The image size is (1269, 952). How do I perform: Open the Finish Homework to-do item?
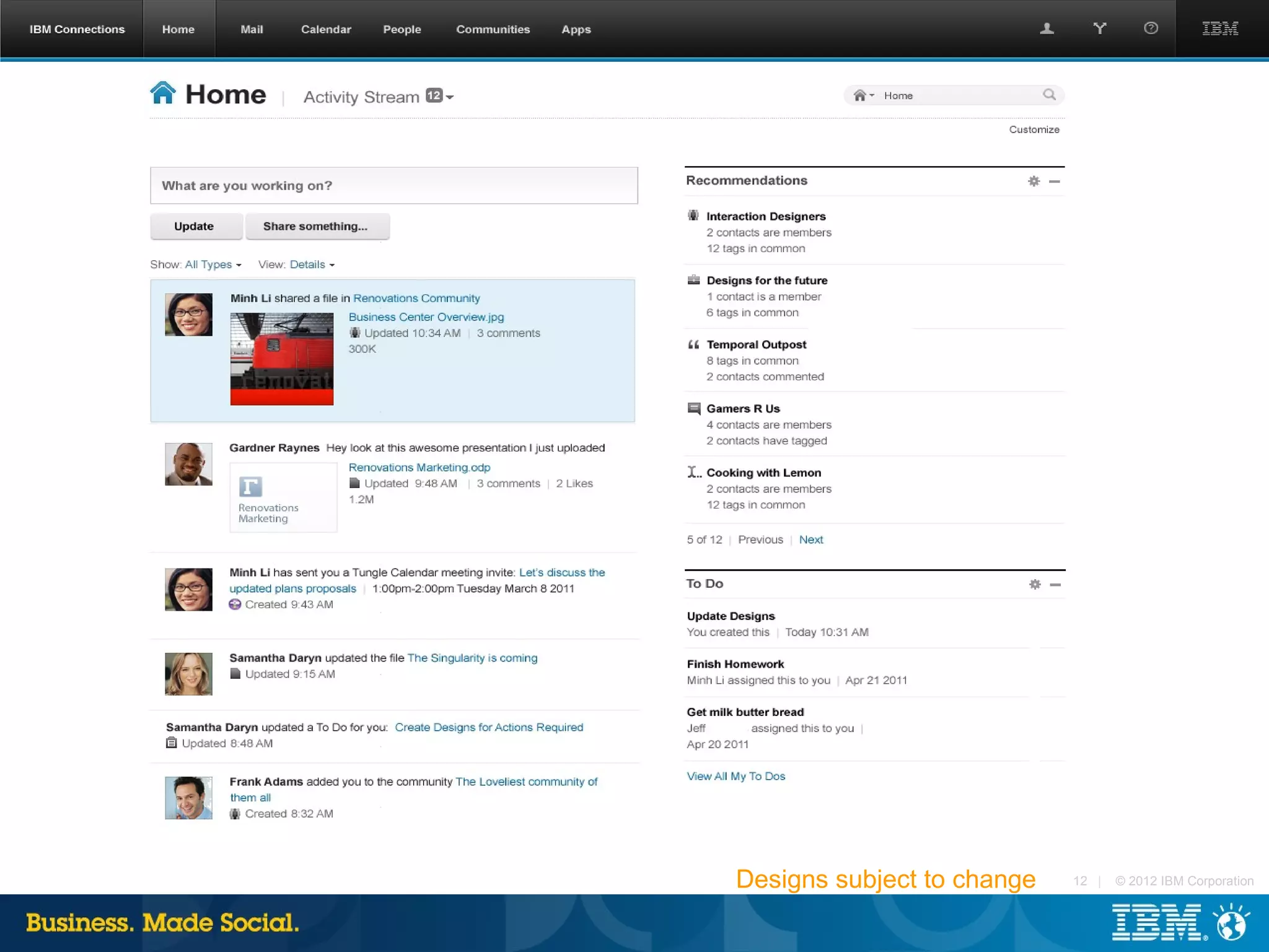click(735, 664)
